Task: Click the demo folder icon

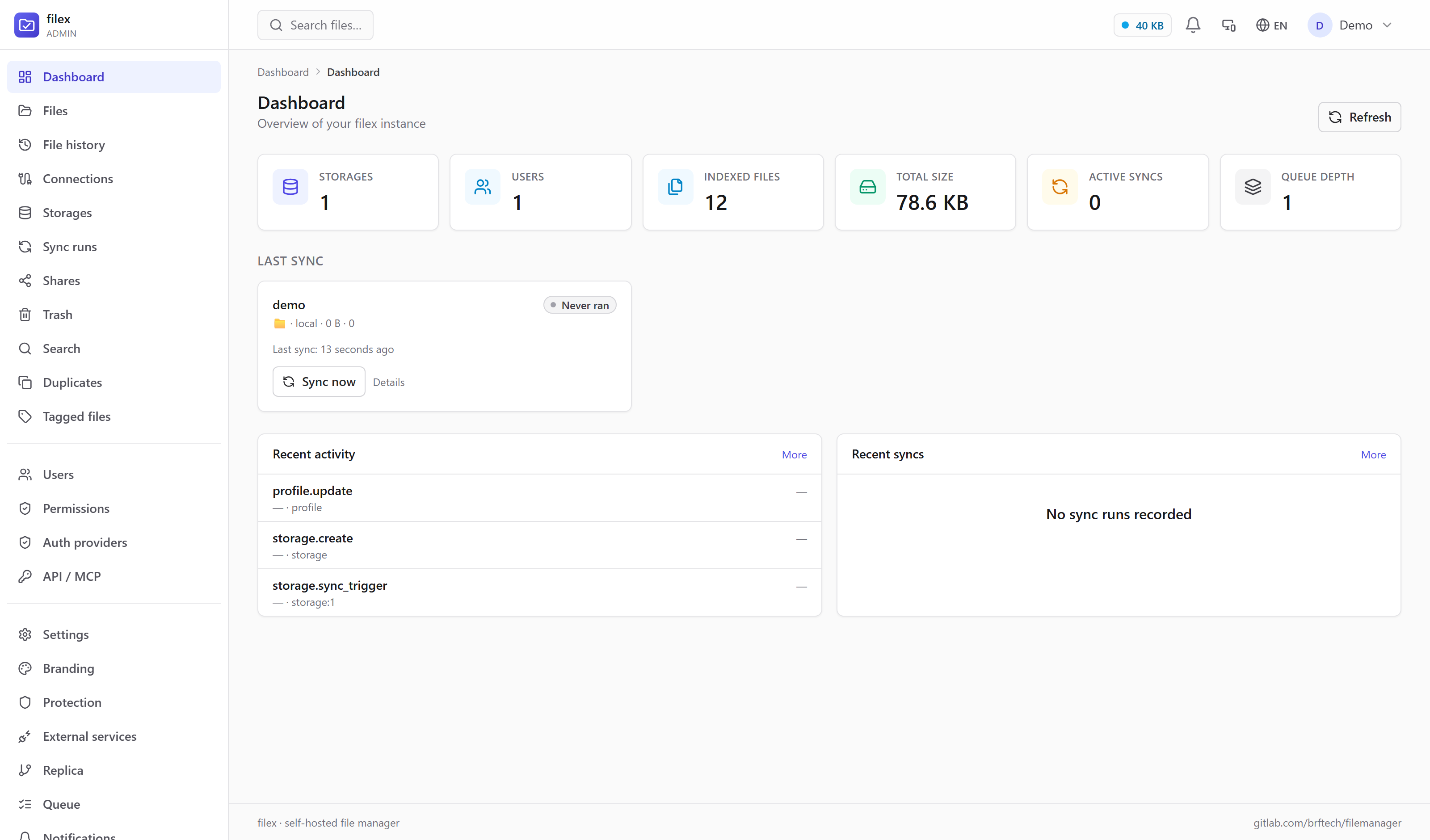Action: pos(280,323)
